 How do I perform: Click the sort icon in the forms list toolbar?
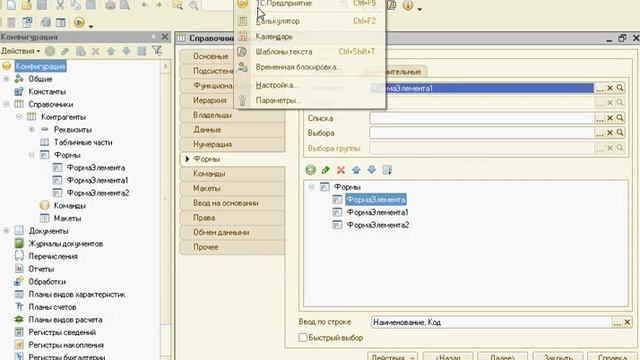pyautogui.click(x=387, y=170)
